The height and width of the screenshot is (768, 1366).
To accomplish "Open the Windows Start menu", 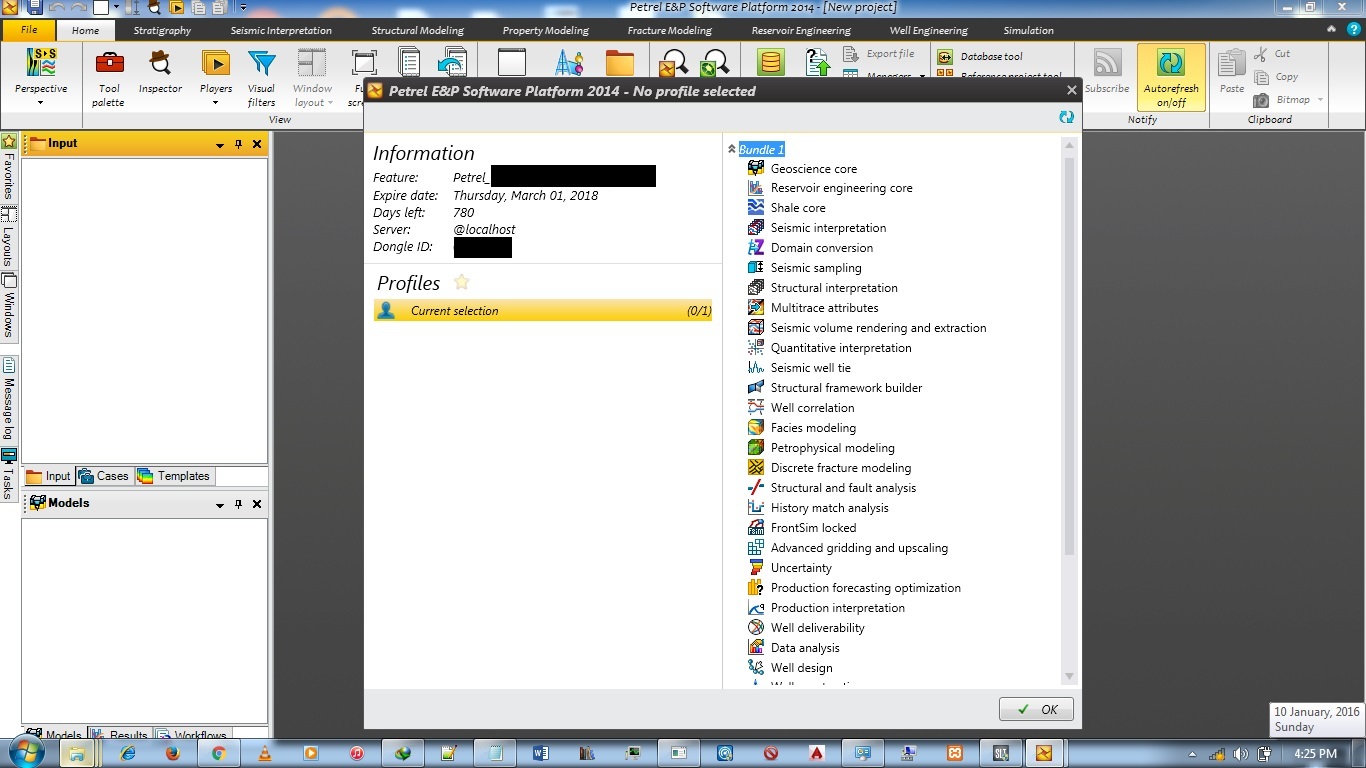I will coord(28,752).
